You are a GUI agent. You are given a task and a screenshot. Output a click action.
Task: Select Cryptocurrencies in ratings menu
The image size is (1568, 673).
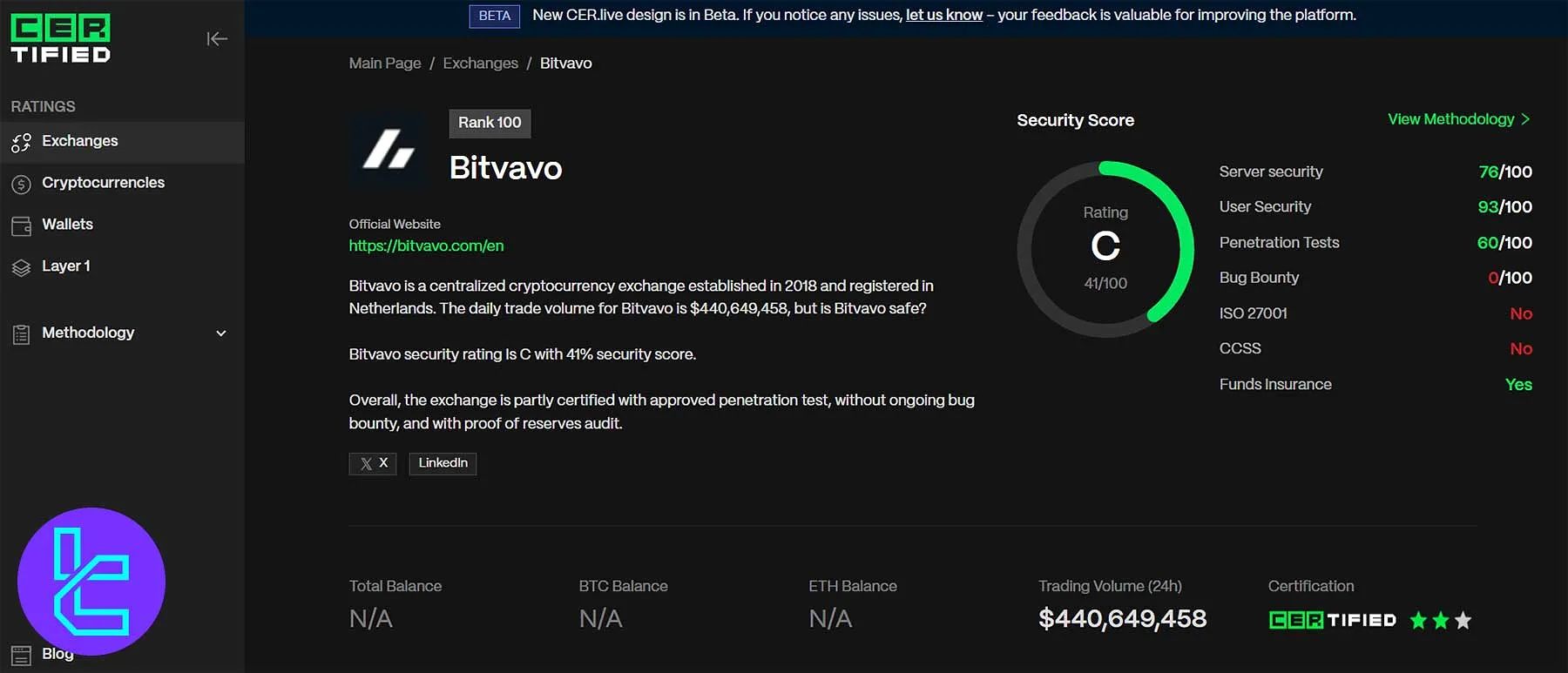tap(103, 183)
